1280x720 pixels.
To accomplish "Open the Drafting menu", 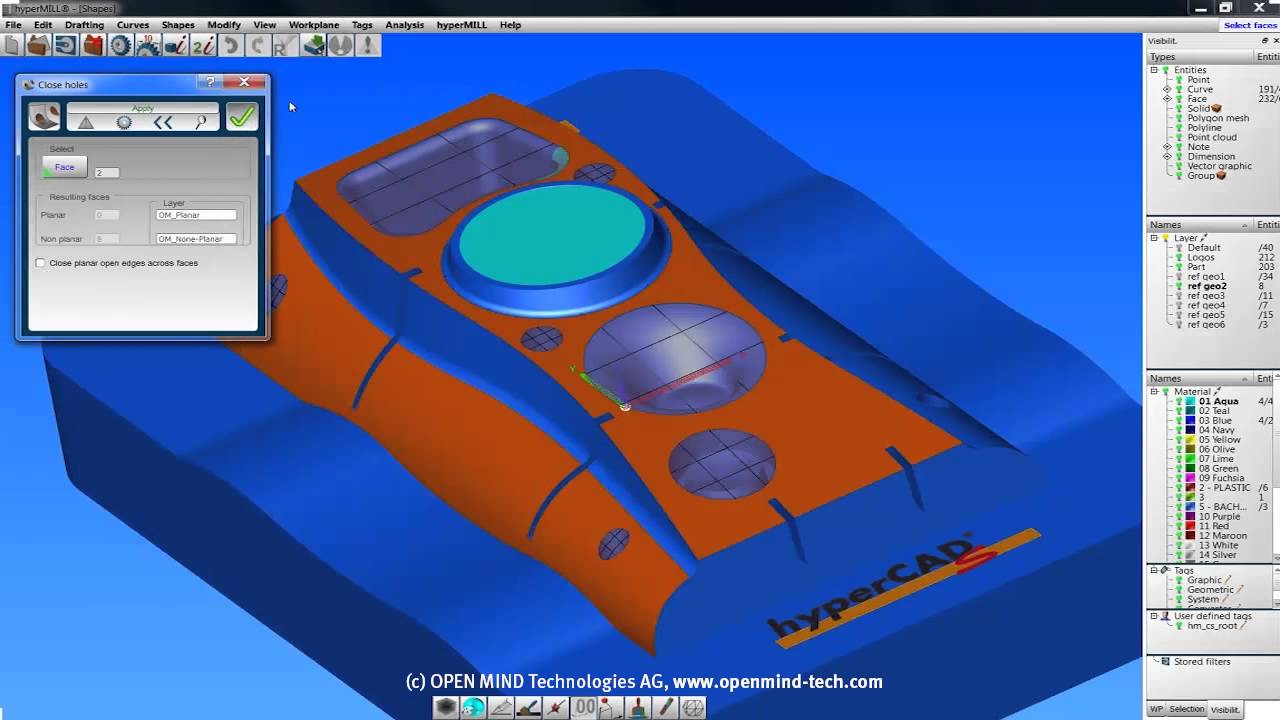I will [x=84, y=25].
